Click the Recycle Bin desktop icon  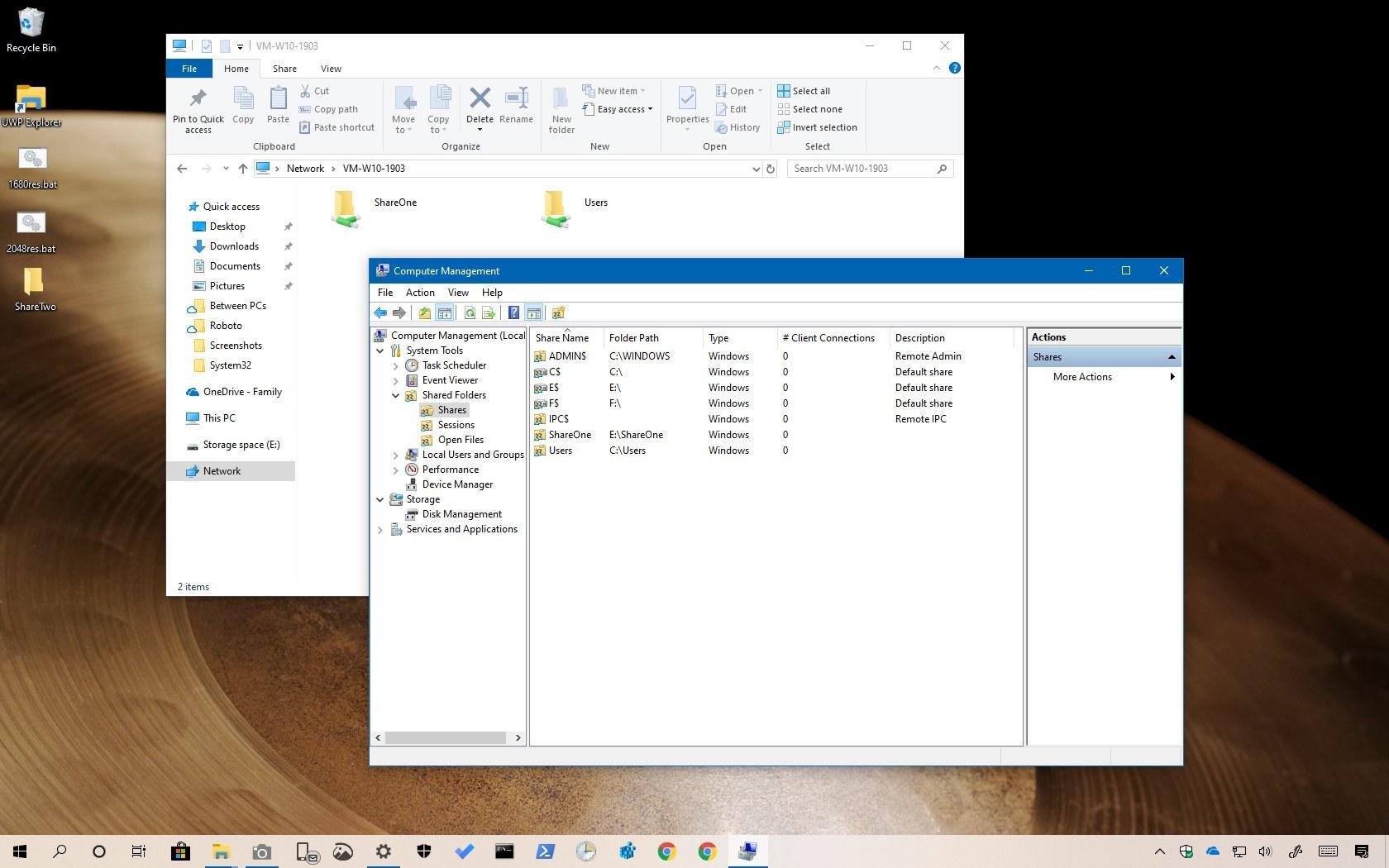31,31
